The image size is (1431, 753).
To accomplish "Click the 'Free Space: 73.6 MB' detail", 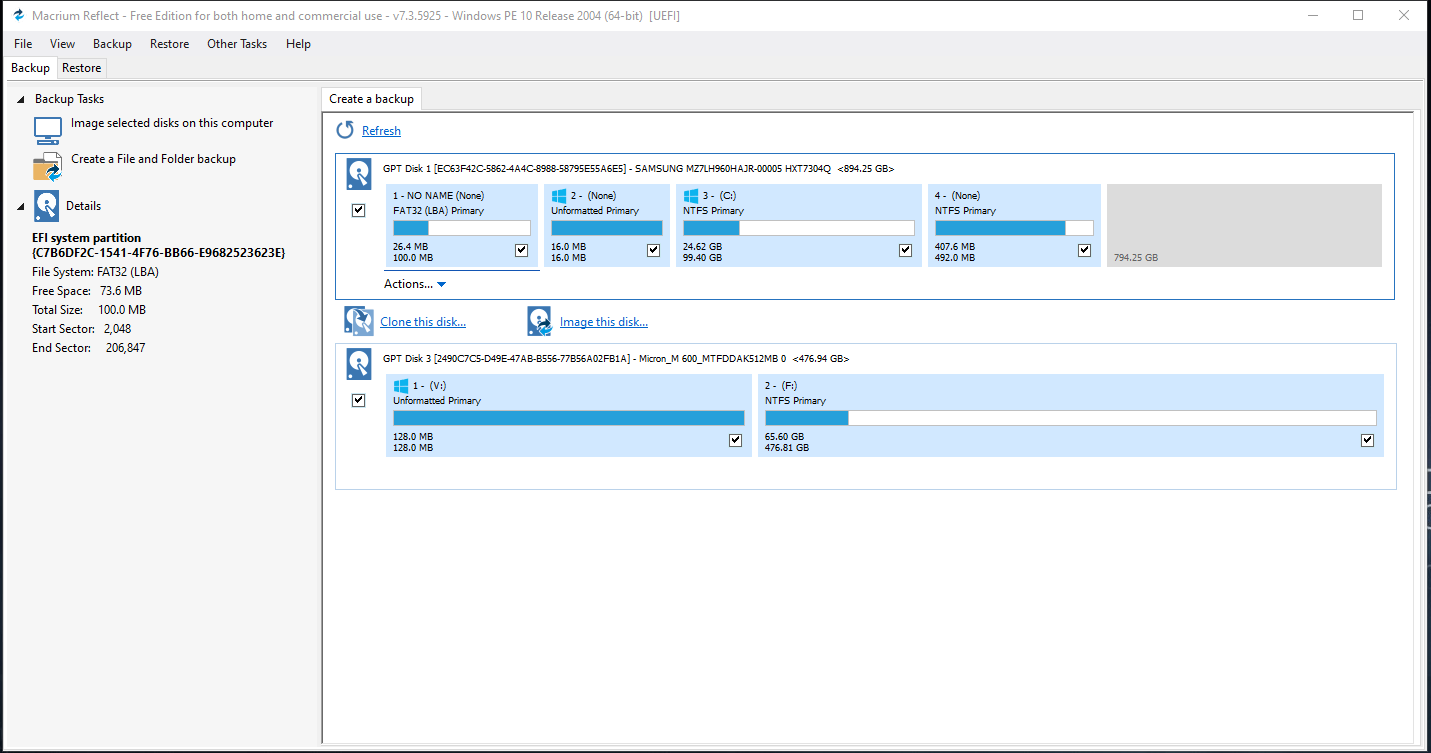I will pos(86,291).
